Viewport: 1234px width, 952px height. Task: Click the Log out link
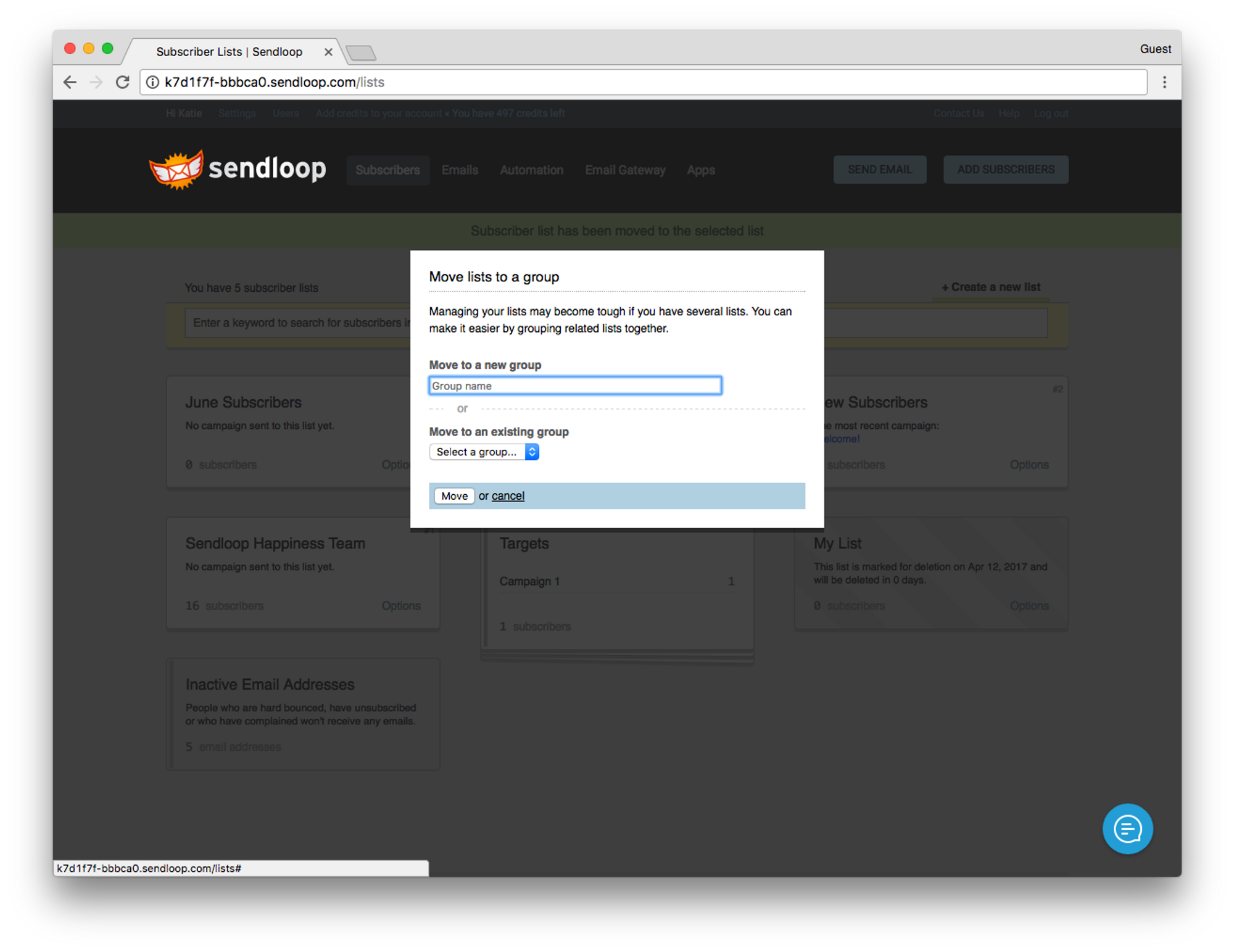click(1051, 114)
